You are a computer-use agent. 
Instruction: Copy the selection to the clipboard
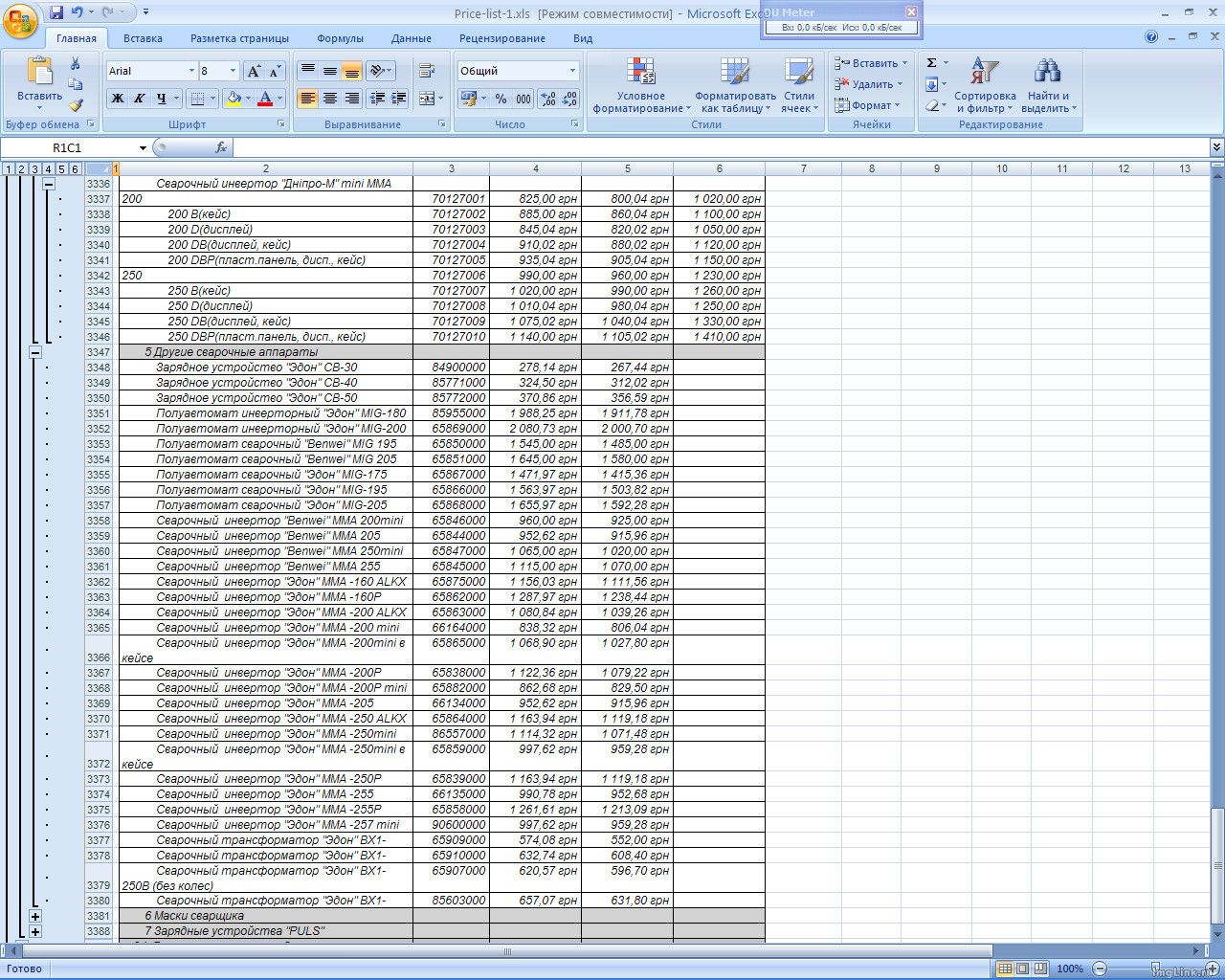(x=76, y=84)
